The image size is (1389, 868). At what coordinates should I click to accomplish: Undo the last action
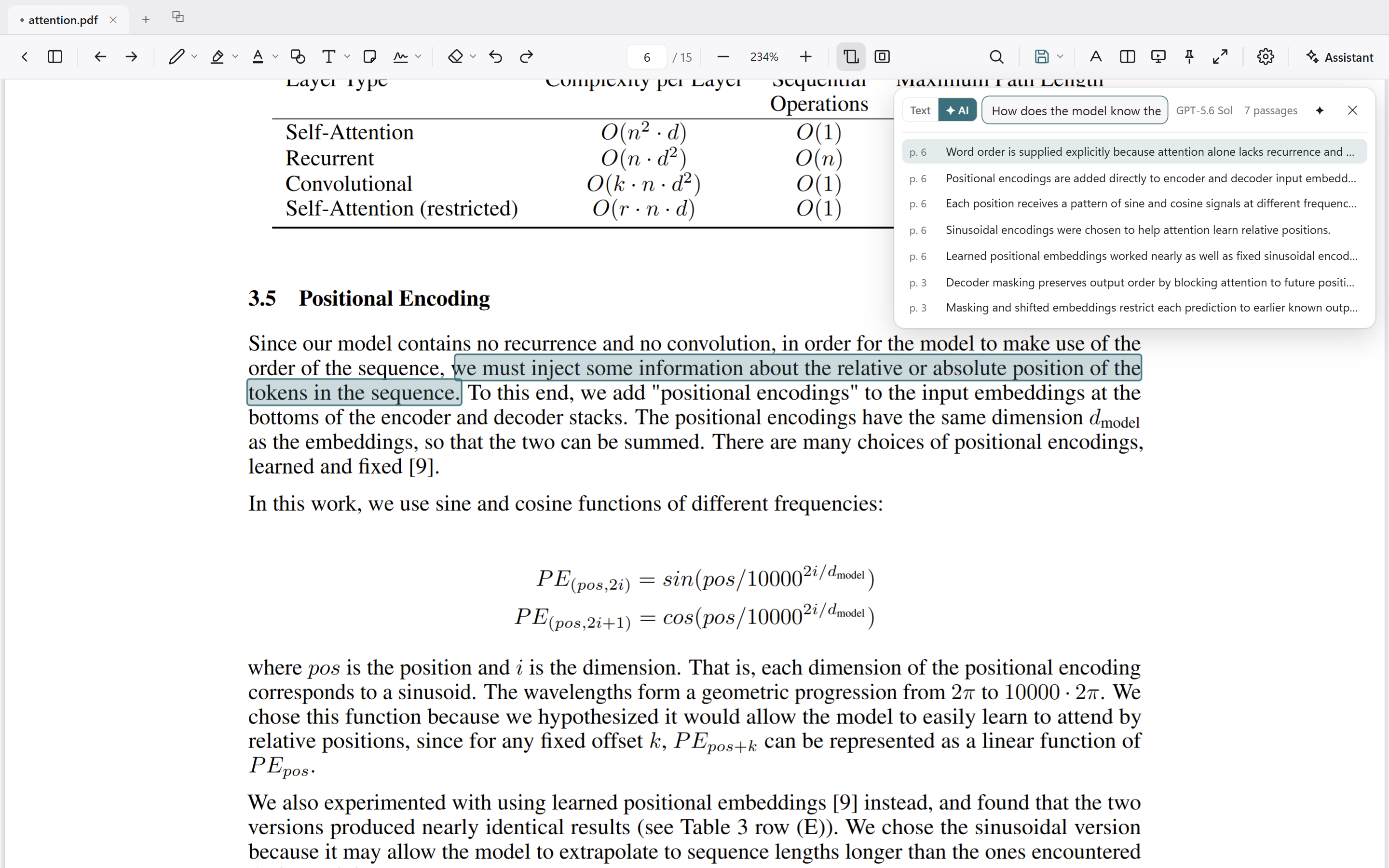[x=496, y=57]
